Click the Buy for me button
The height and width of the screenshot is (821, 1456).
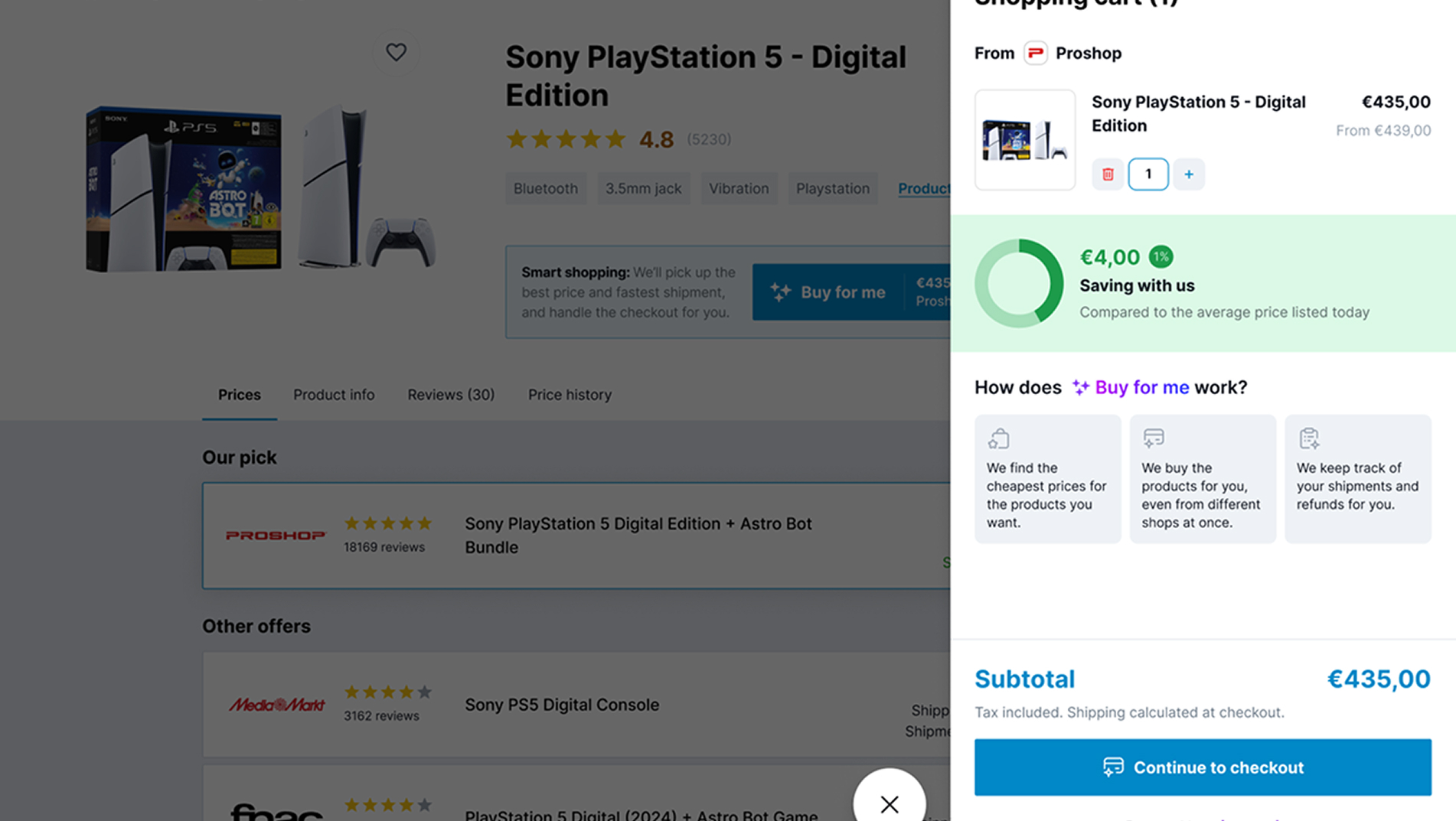(x=828, y=292)
